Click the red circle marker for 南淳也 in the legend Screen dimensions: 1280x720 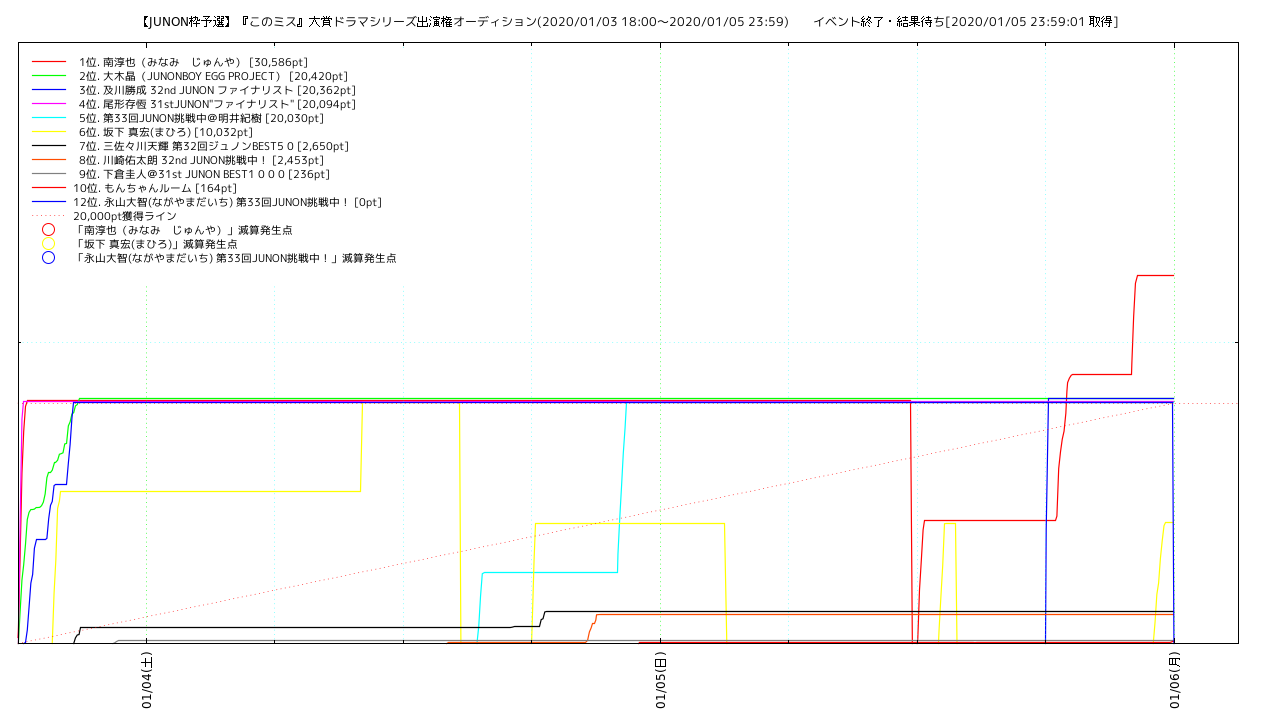[x=48, y=230]
